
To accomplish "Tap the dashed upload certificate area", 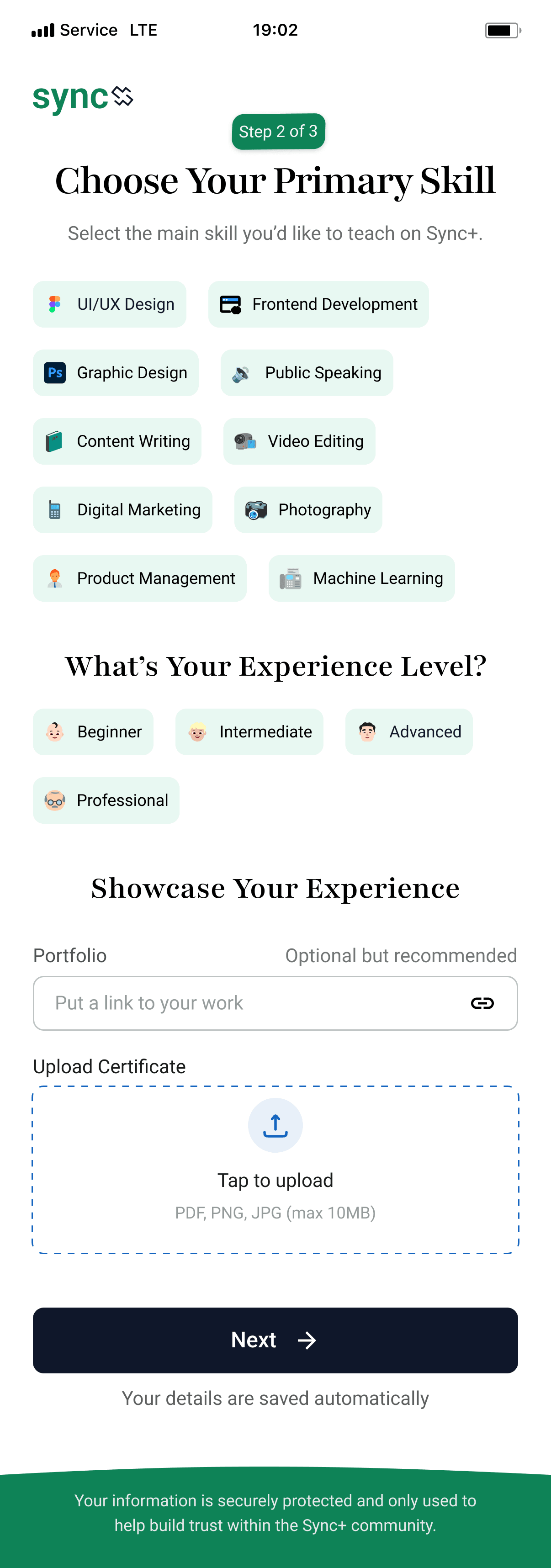I will [275, 1169].
